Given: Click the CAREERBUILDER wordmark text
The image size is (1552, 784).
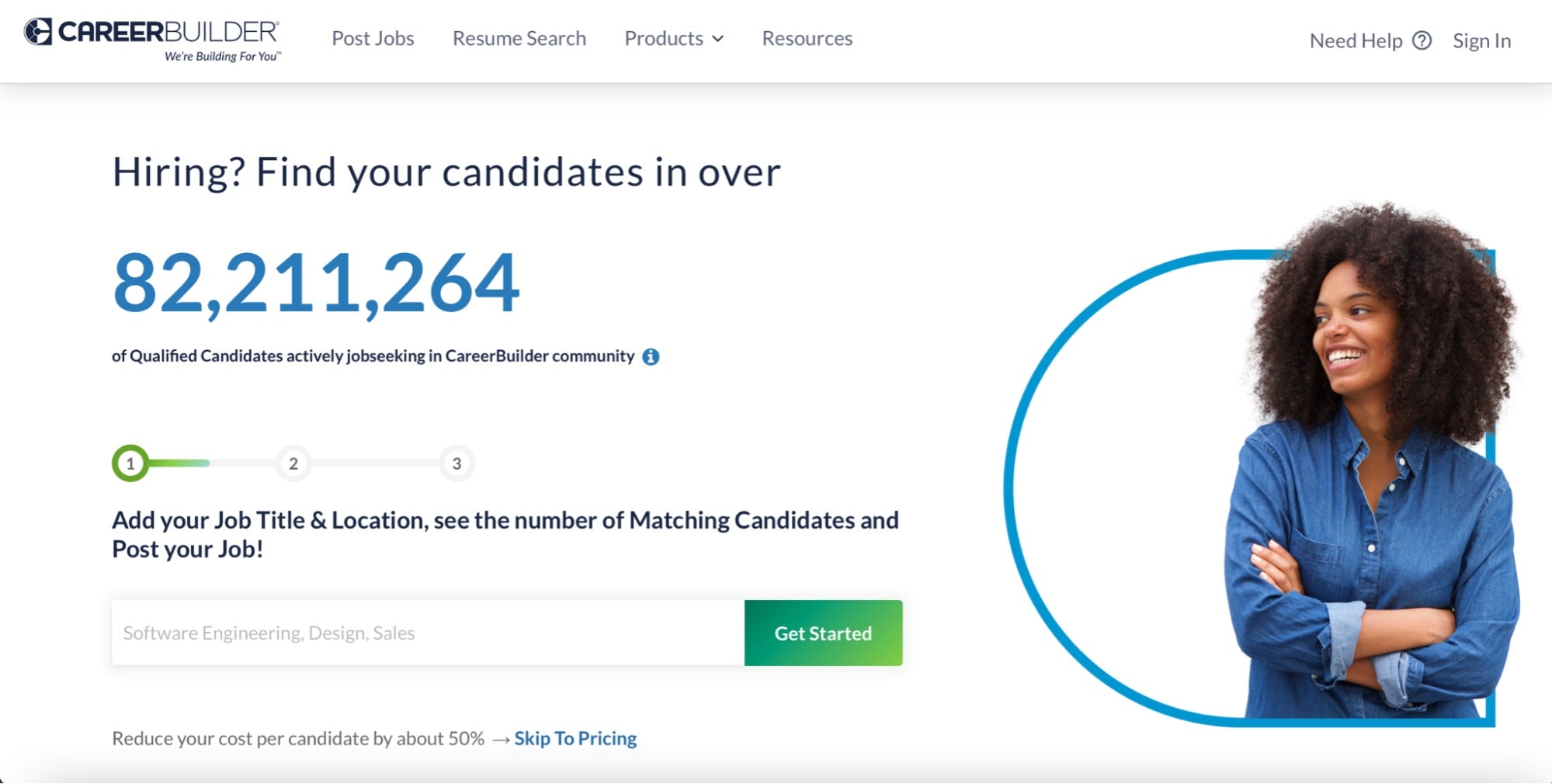Looking at the screenshot, I should pyautogui.click(x=168, y=32).
